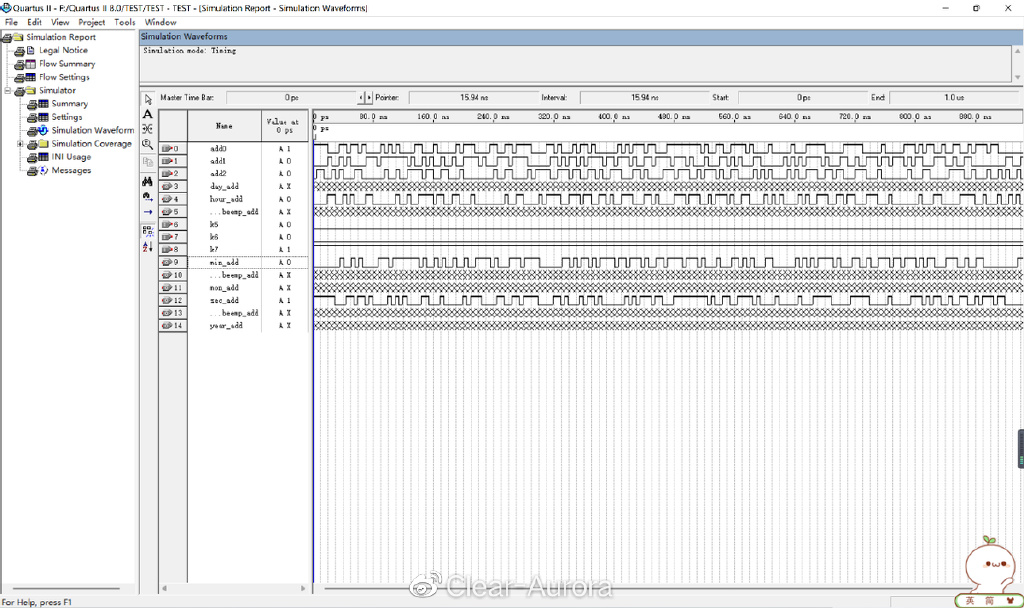
Task: Open the Simulator Summary report
Action: 69,104
